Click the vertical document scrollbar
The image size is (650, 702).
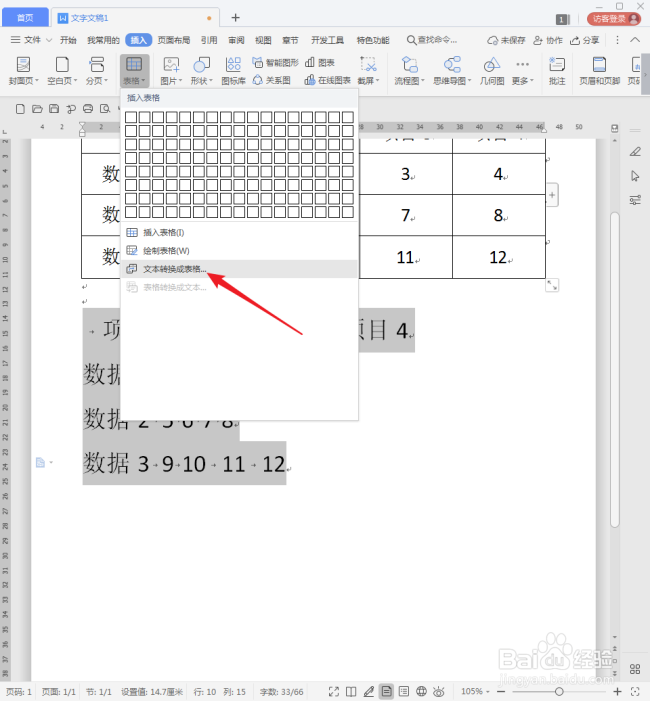tap(615, 370)
